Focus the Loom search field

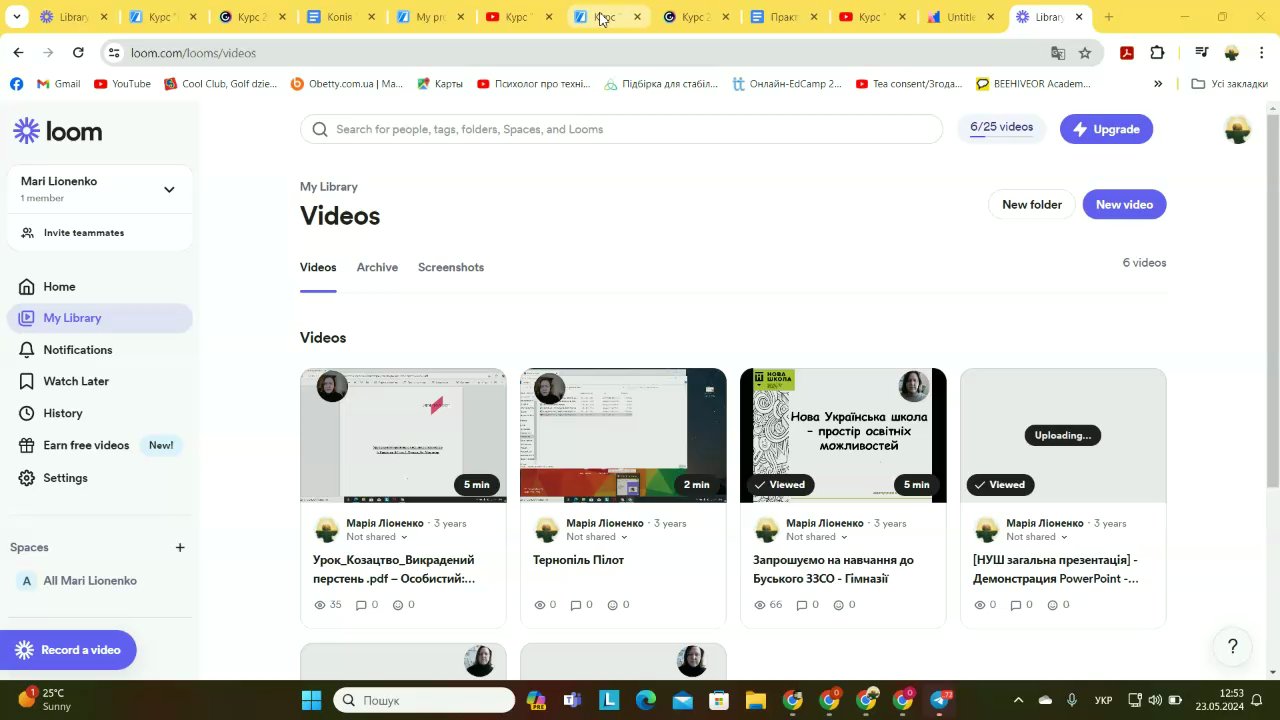pyautogui.click(x=621, y=129)
